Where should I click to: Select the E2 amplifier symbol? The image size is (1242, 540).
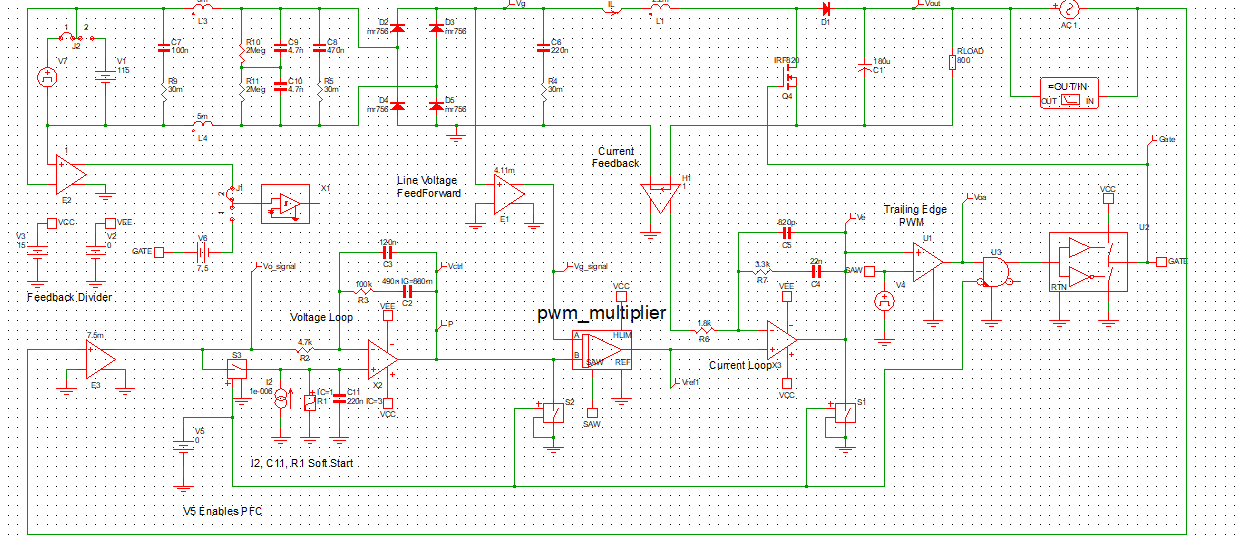click(x=70, y=174)
